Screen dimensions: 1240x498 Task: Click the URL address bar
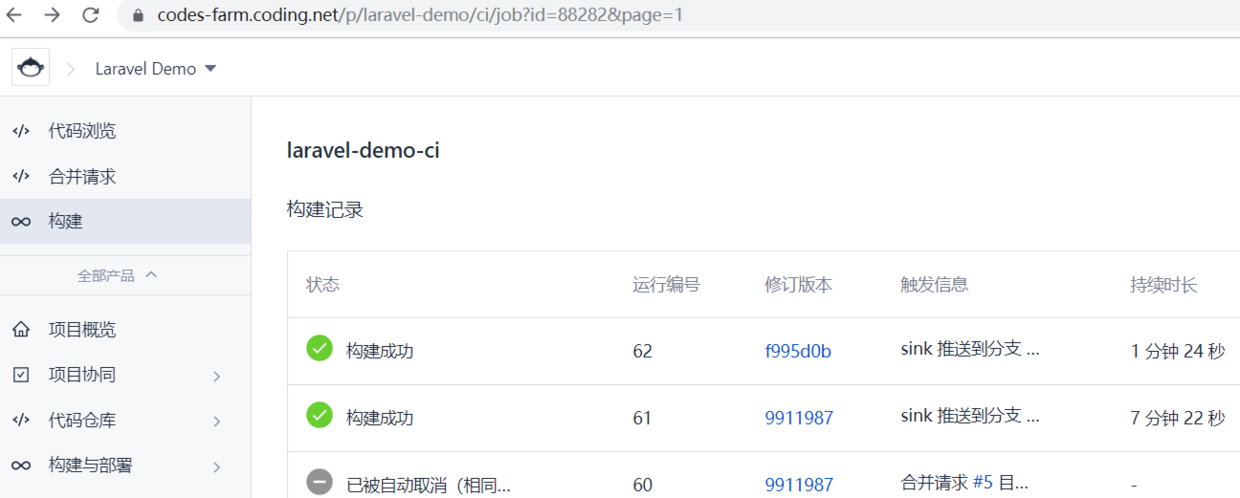coord(680,16)
